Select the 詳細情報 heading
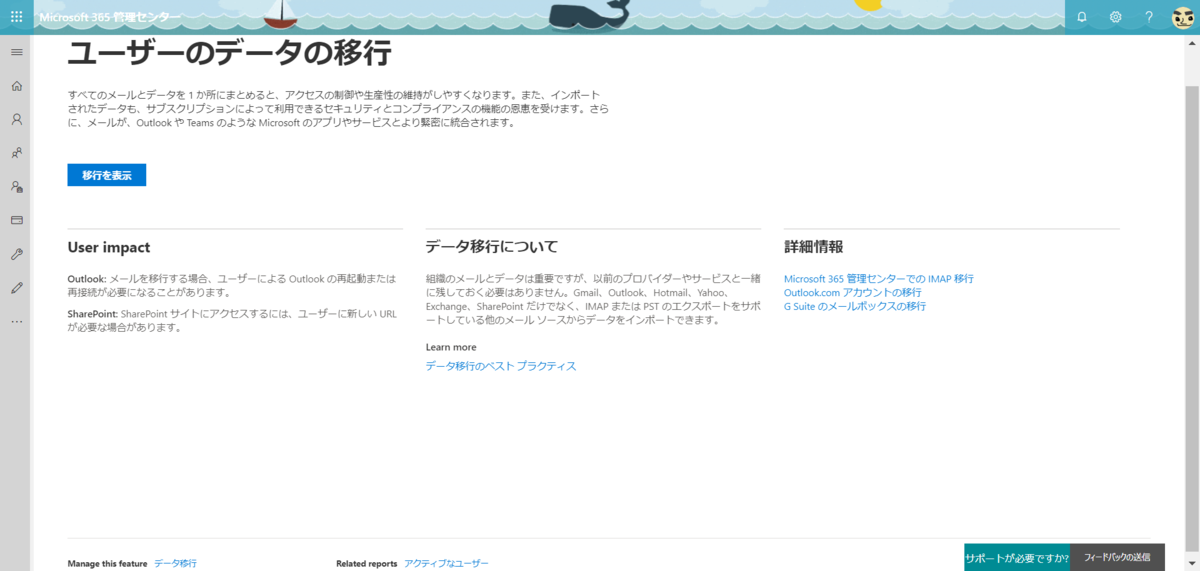The image size is (1200, 571). click(x=813, y=246)
